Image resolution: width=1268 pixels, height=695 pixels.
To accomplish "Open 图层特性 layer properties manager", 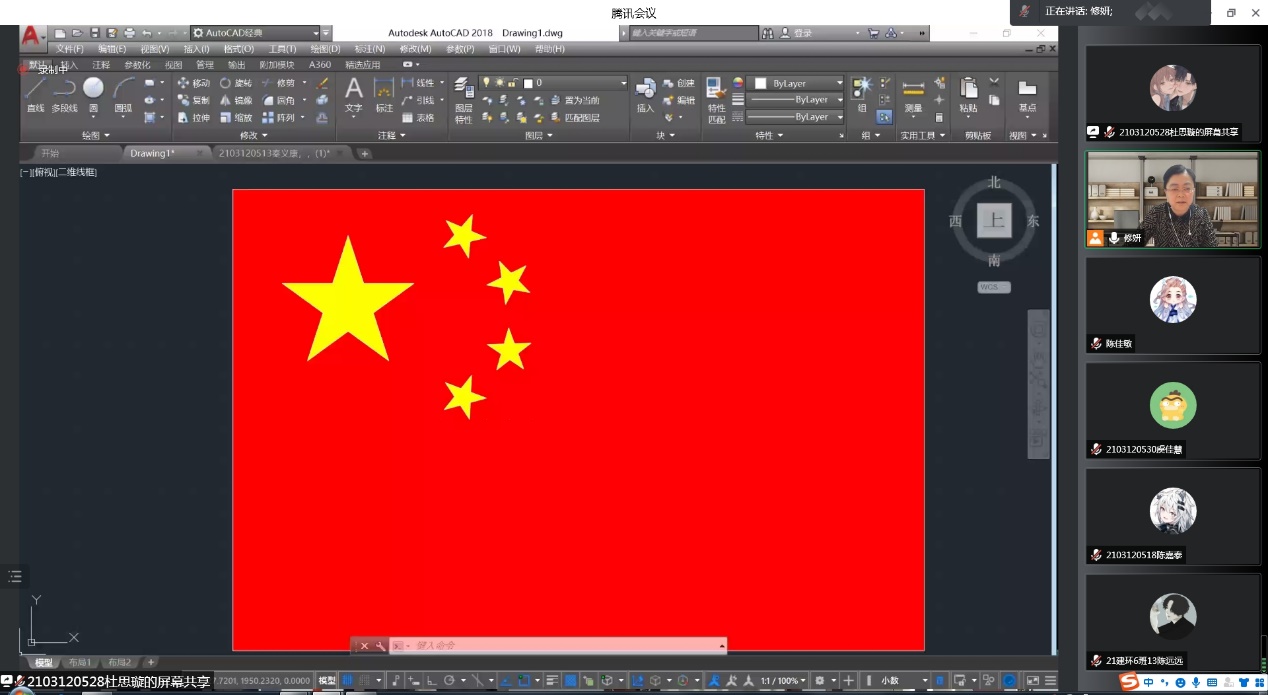I will [x=463, y=100].
